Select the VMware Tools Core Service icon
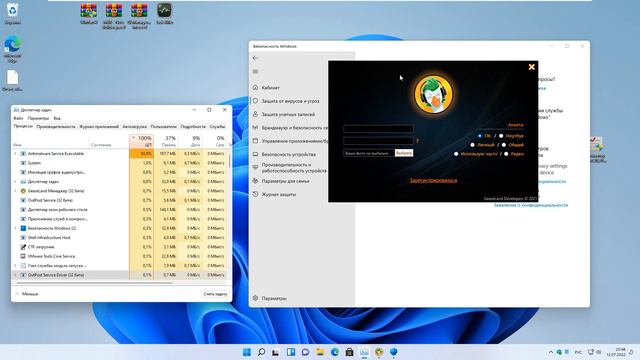Viewport: 640px width, 360px height. coord(23,256)
